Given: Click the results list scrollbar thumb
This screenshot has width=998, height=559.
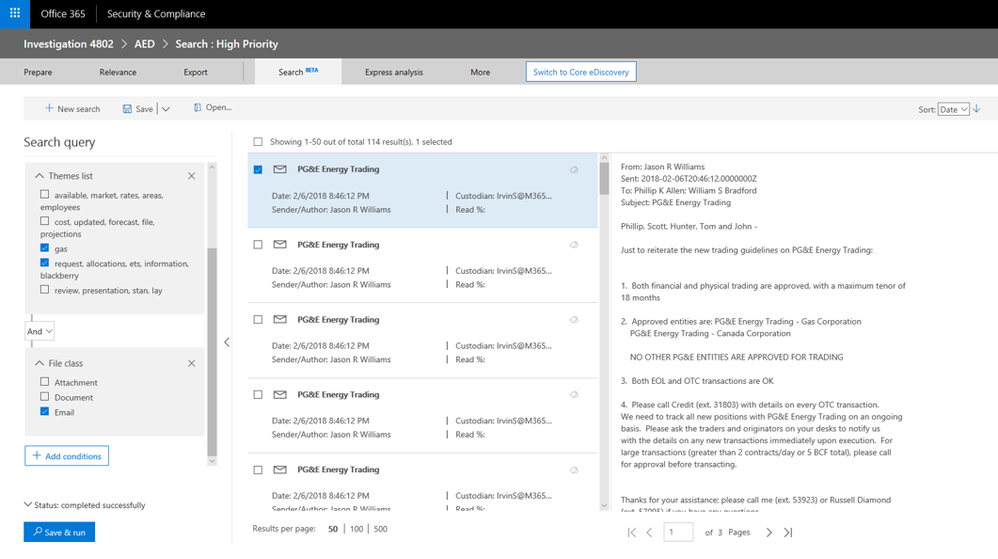Looking at the screenshot, I should tap(604, 179).
